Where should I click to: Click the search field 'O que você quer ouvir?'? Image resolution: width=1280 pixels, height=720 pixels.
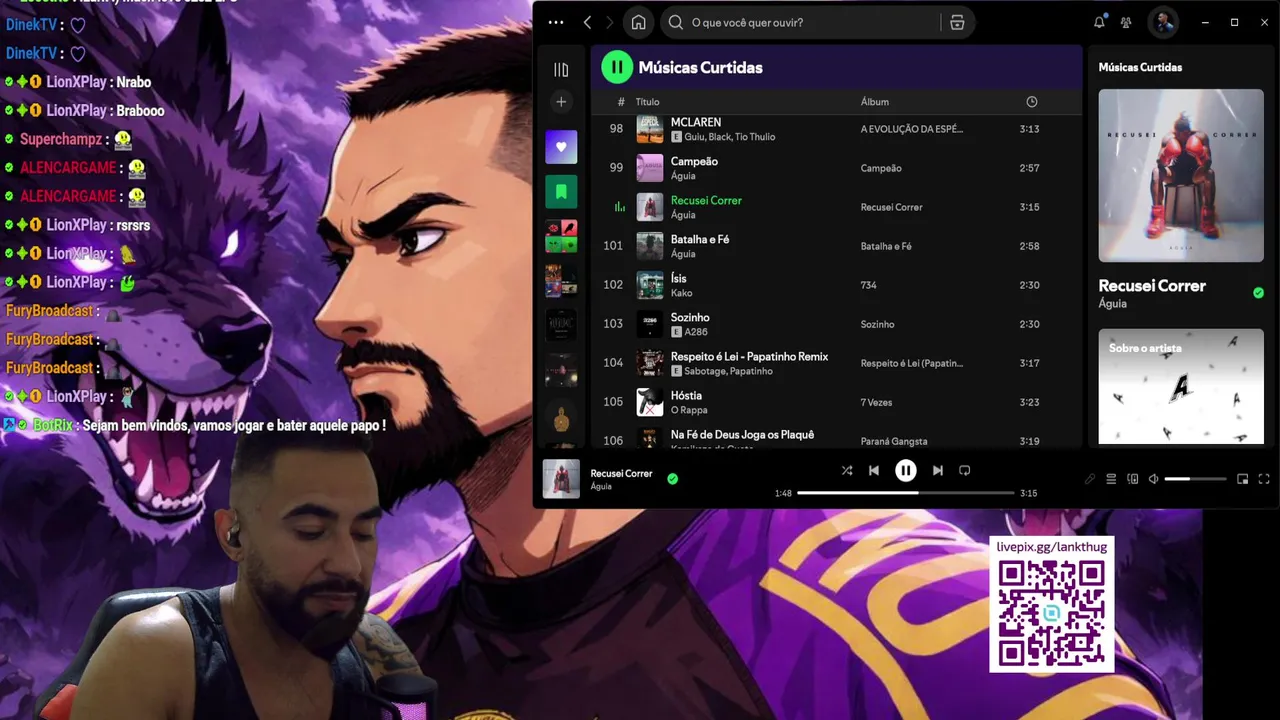tap(815, 22)
